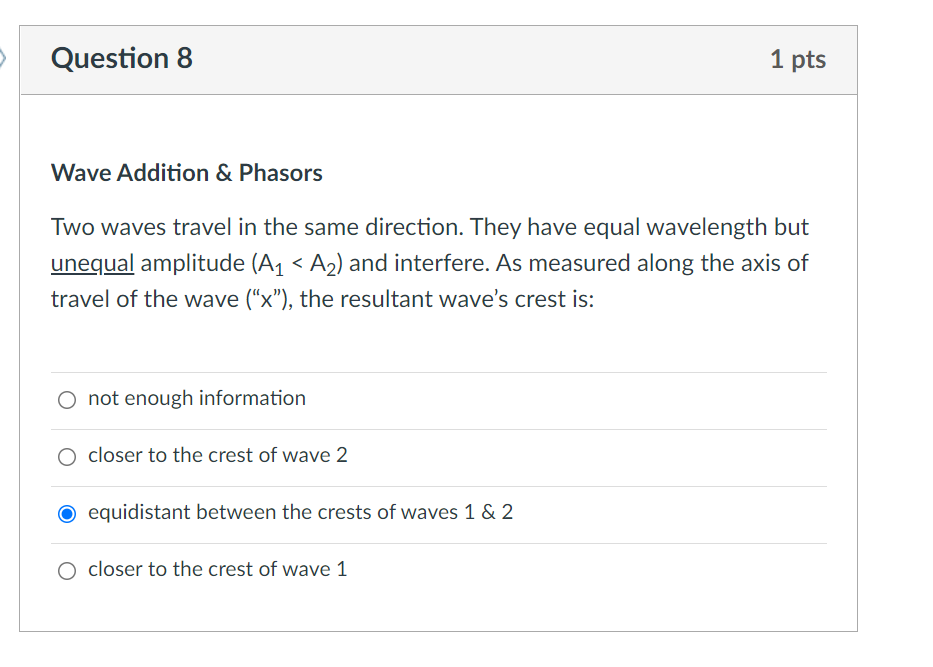
Task: Click the '1 pts' label
Action: (x=799, y=59)
